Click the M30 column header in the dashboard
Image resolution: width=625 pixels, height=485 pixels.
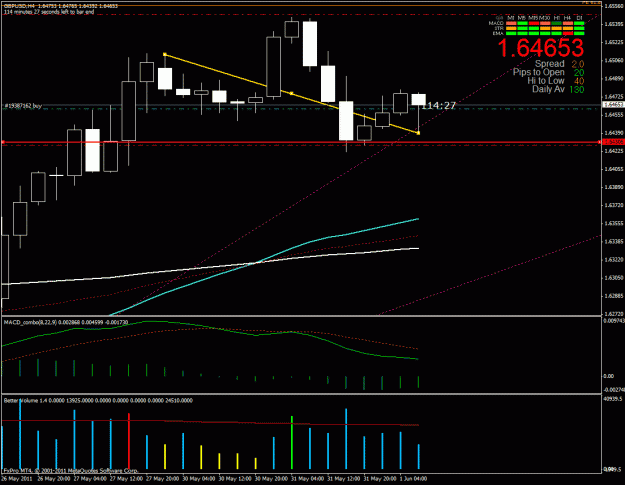tap(544, 18)
